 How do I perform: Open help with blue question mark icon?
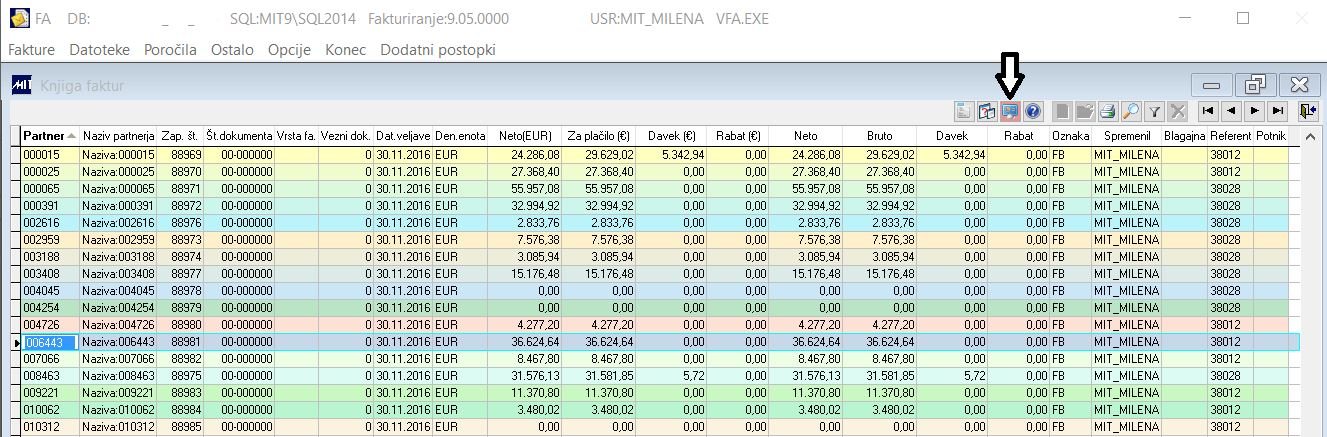(x=1033, y=111)
